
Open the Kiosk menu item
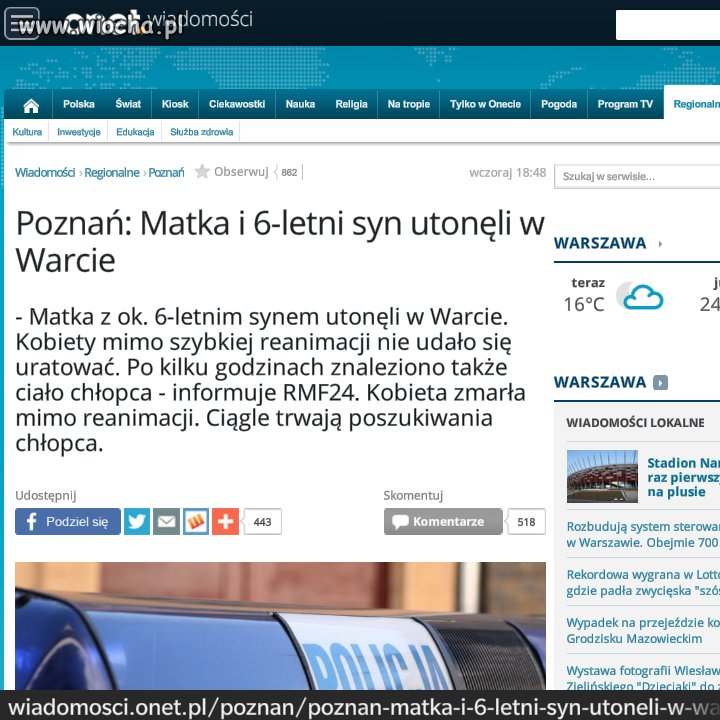click(x=175, y=104)
